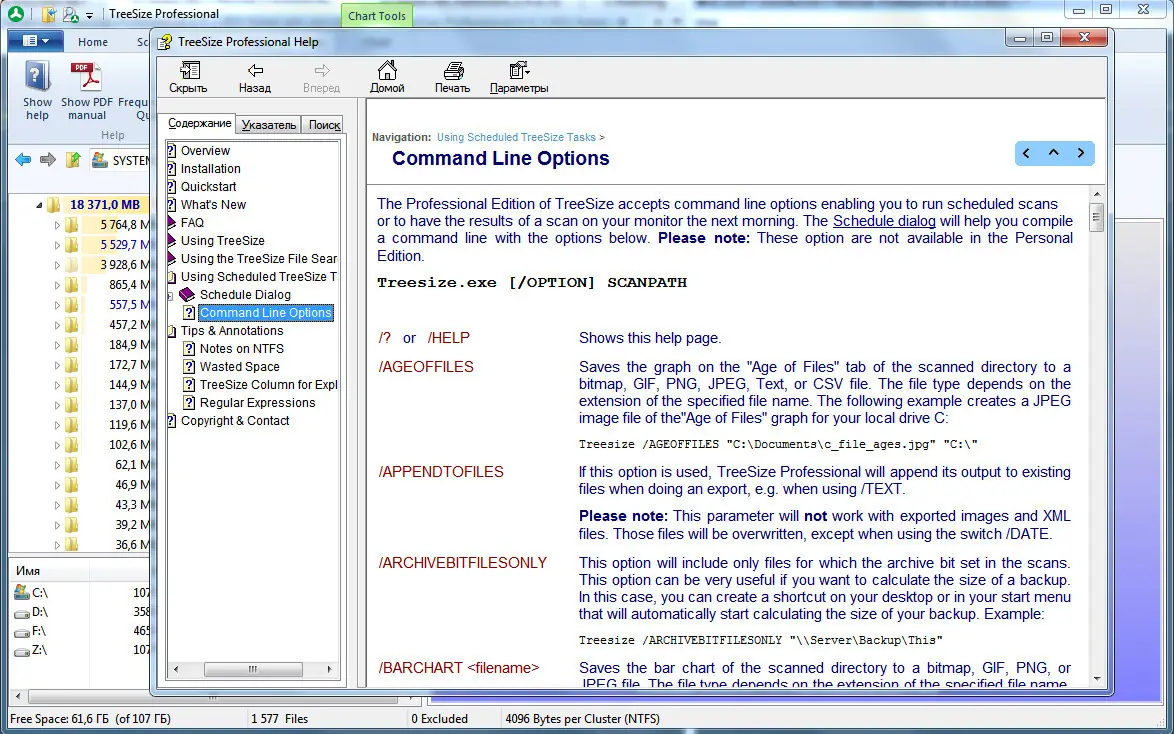The image size is (1174, 734).
Task: Click scroll-down arrow of help content
Action: click(1097, 679)
